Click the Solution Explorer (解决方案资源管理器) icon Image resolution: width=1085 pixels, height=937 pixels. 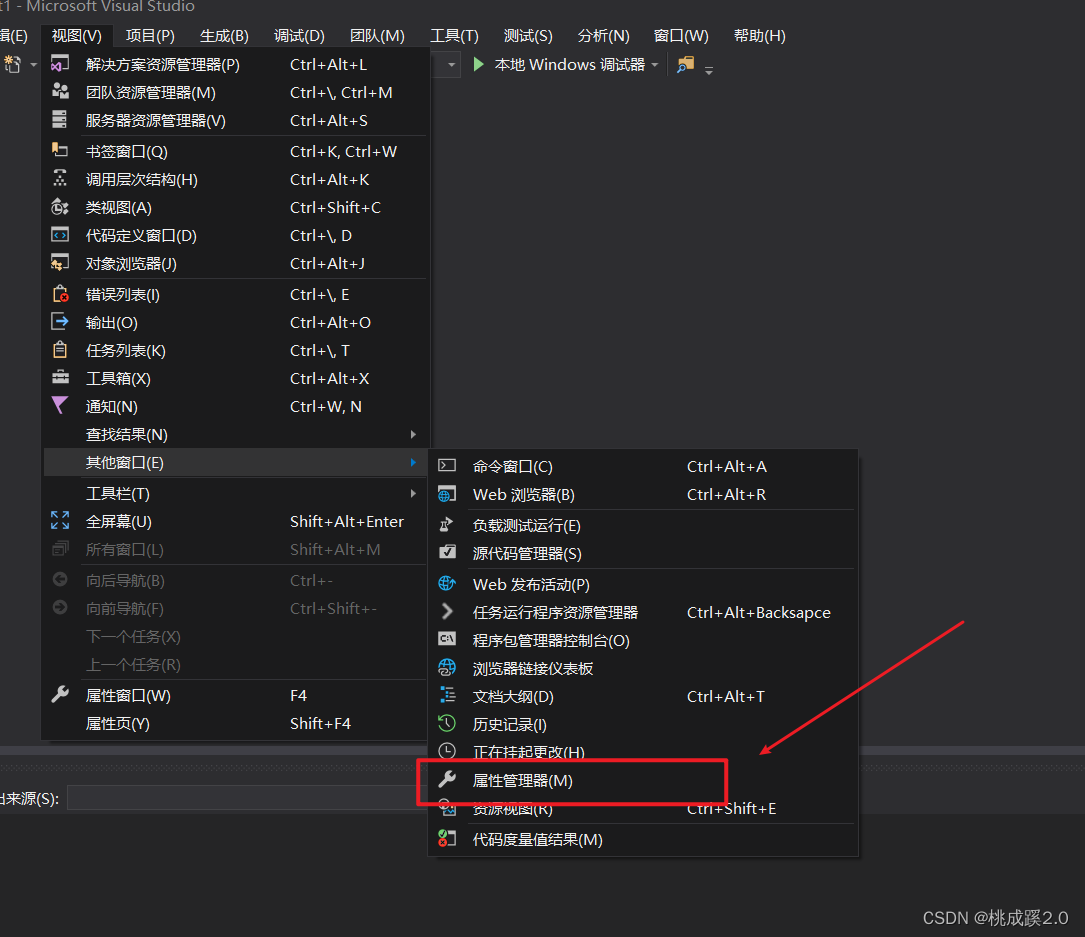(x=60, y=64)
